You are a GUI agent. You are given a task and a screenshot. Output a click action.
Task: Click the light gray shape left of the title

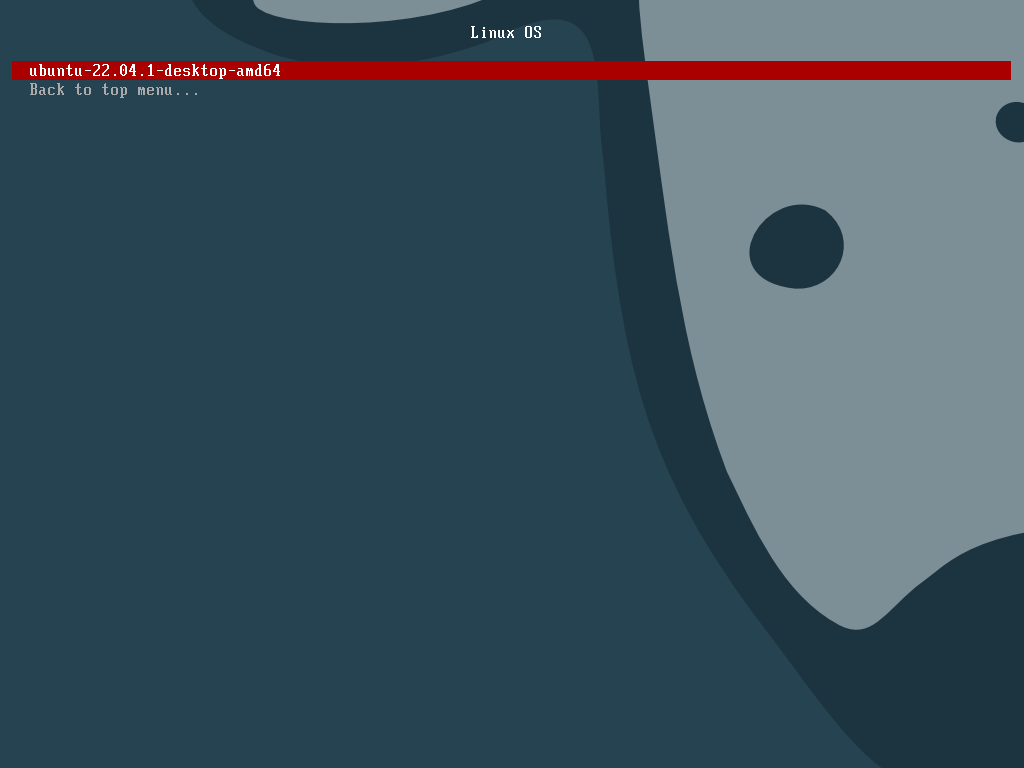(350, 12)
